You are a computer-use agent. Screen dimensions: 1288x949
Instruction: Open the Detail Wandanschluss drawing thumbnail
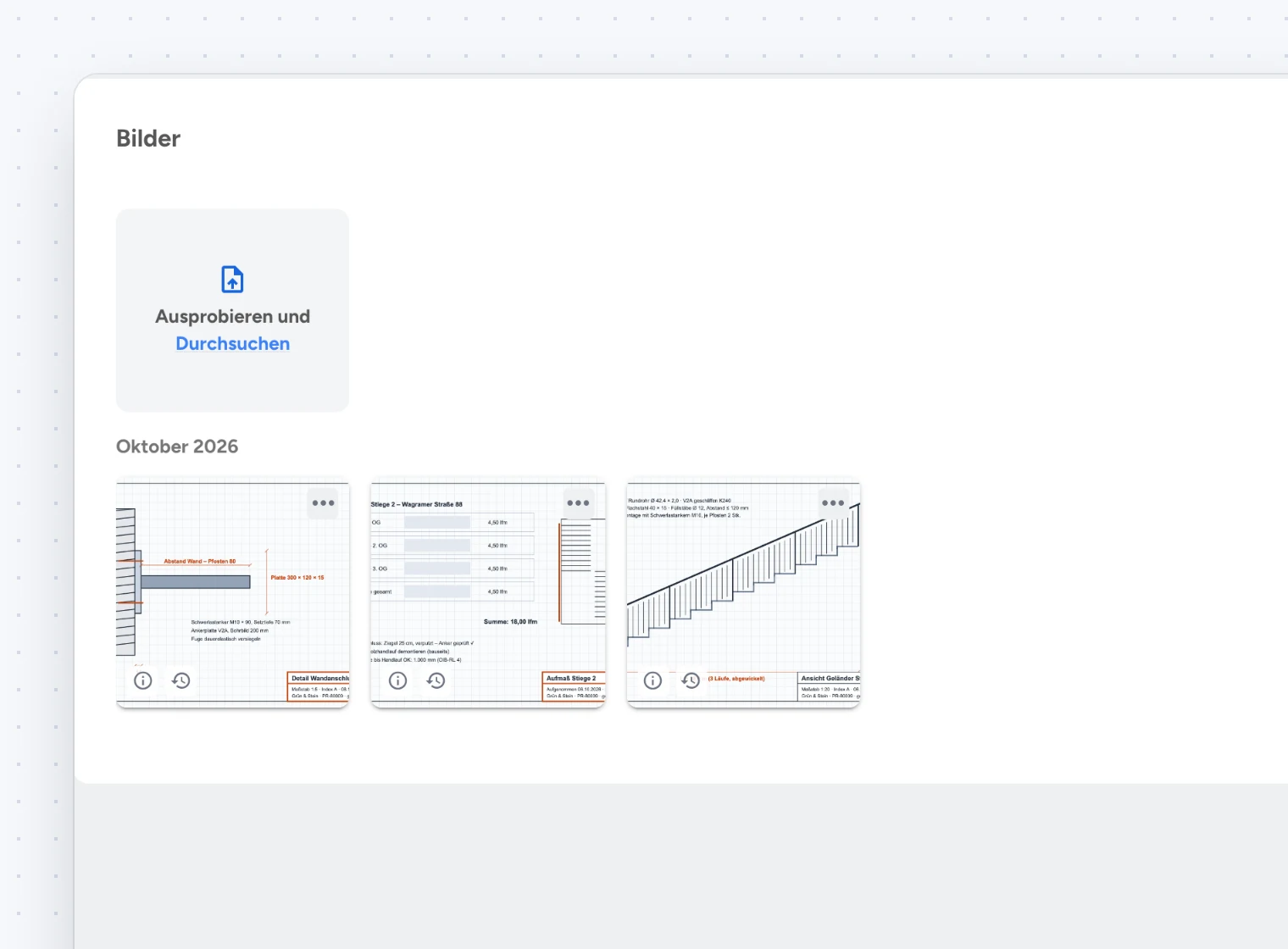(232, 593)
